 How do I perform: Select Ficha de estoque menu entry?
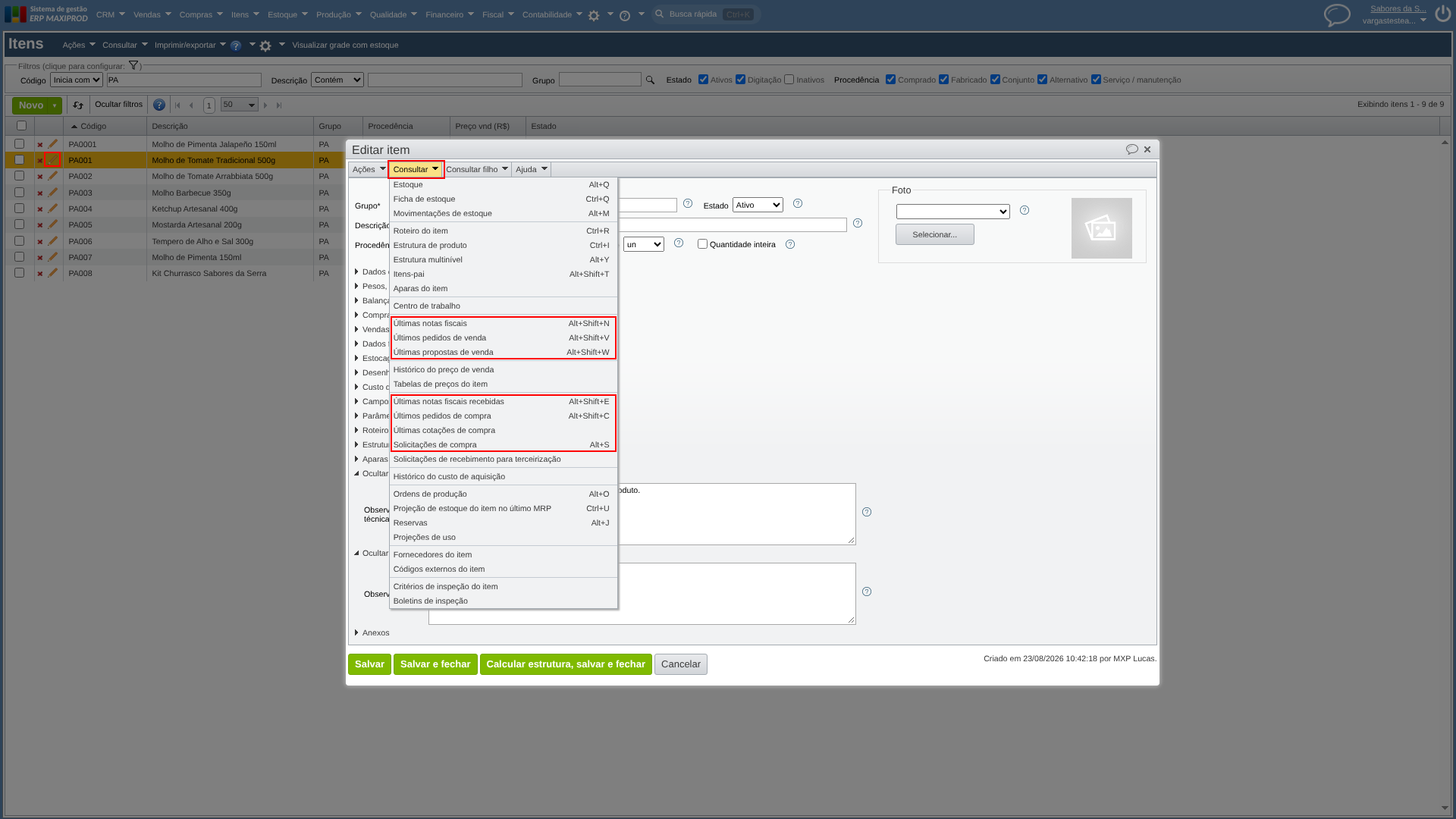(x=503, y=199)
